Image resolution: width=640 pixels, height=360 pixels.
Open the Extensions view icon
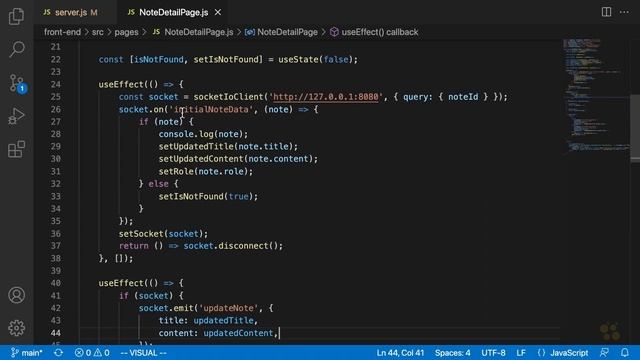point(16,149)
